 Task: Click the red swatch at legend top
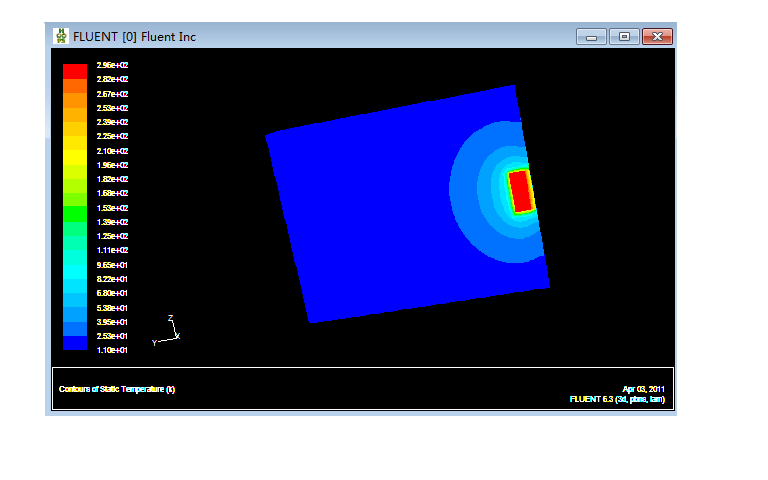click(75, 71)
